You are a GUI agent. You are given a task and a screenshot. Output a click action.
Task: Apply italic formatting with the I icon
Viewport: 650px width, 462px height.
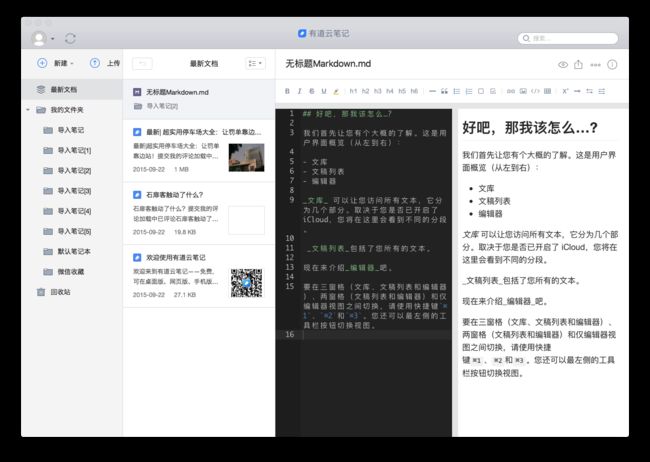299,91
